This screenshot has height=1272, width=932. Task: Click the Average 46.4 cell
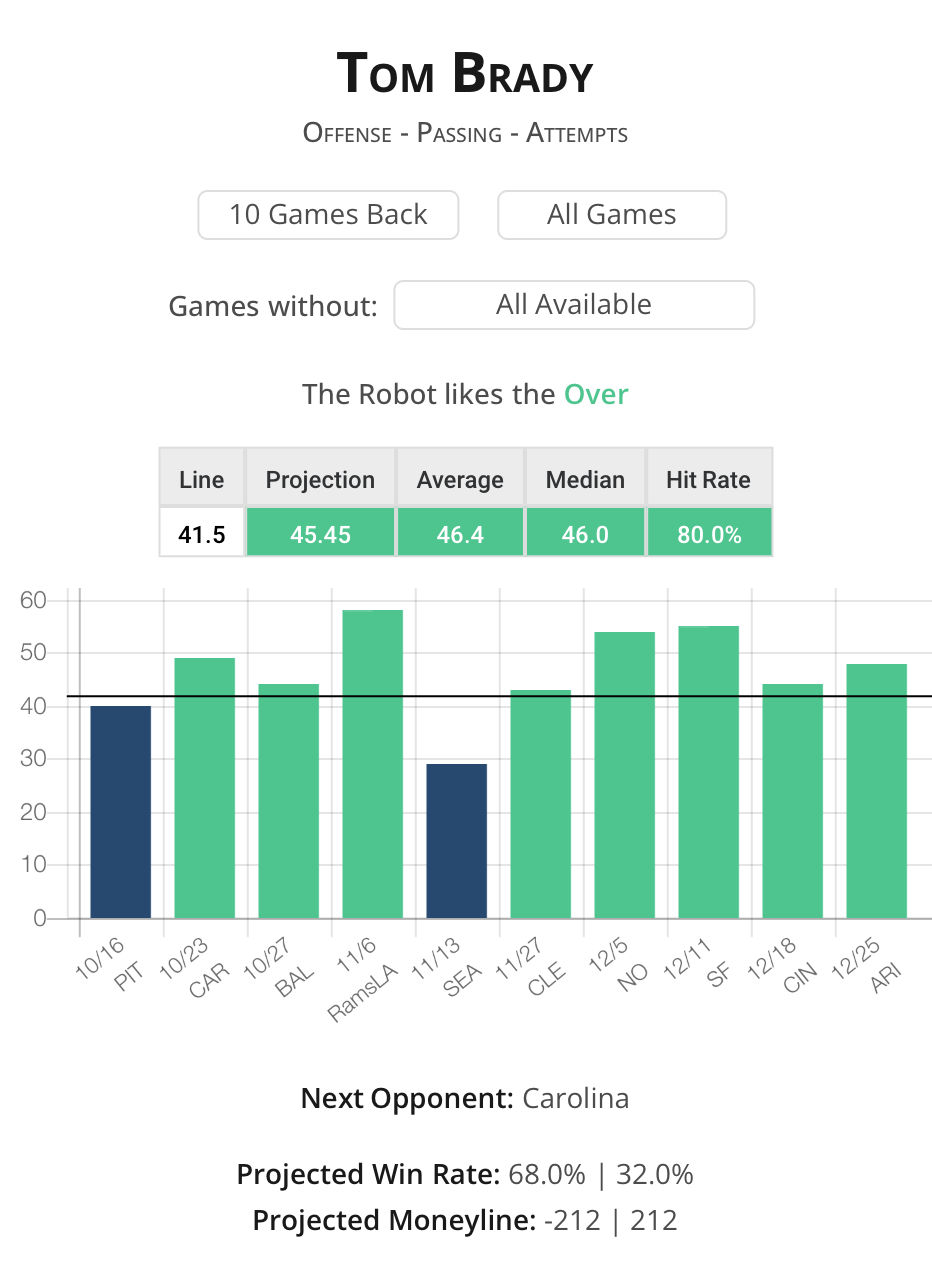[460, 533]
